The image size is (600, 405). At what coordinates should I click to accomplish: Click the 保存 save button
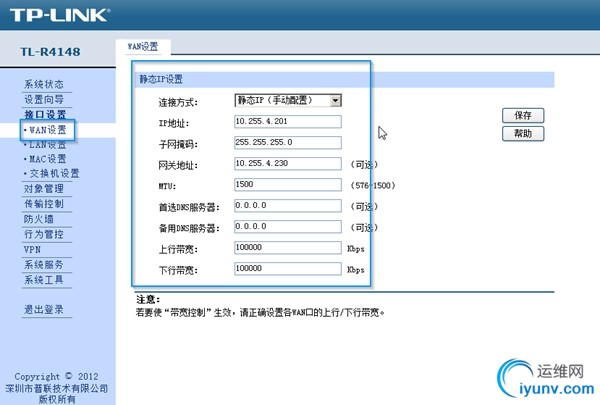click(523, 115)
